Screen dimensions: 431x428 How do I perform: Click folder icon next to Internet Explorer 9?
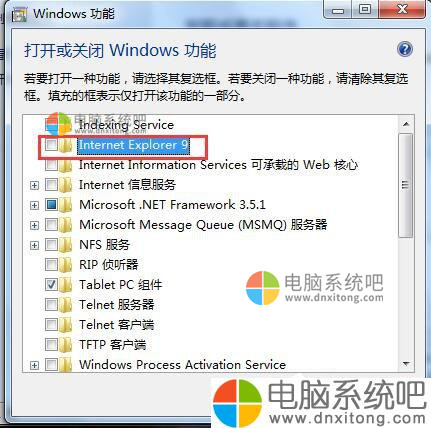click(66, 145)
